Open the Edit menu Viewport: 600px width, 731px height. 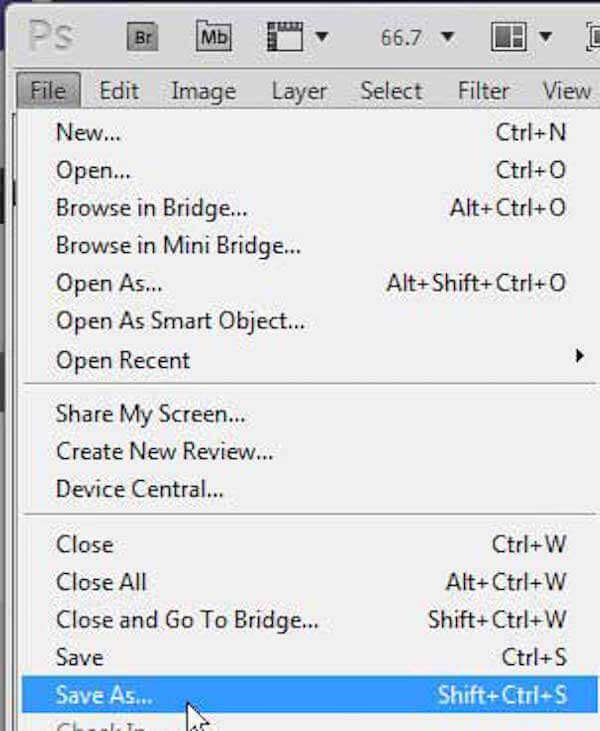point(119,90)
